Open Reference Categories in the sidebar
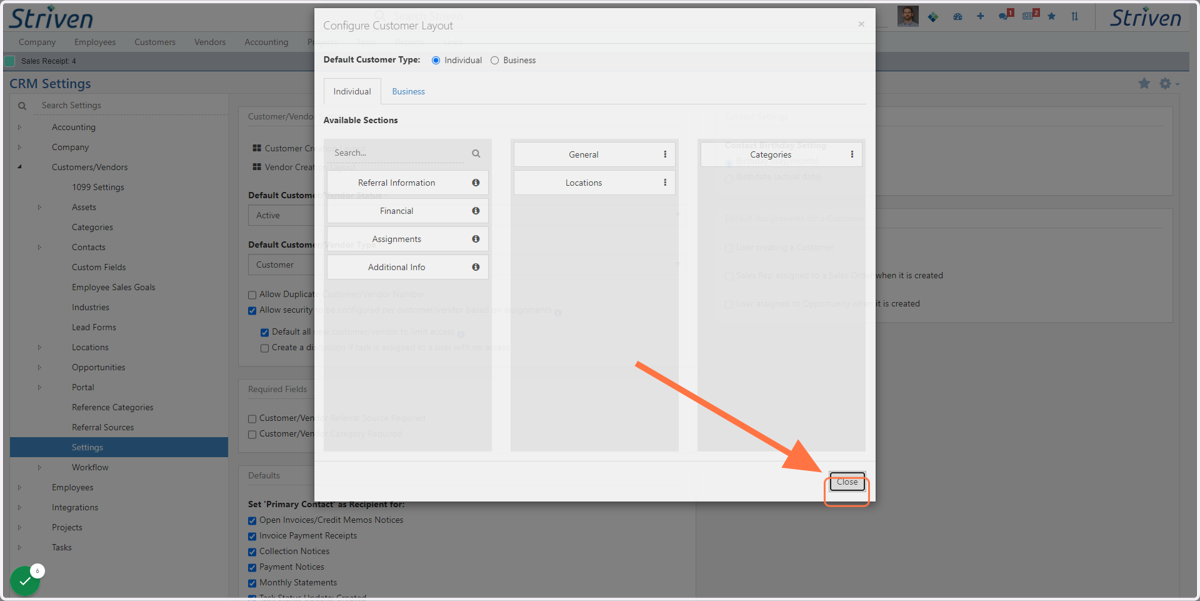The image size is (1200, 601). 113,407
